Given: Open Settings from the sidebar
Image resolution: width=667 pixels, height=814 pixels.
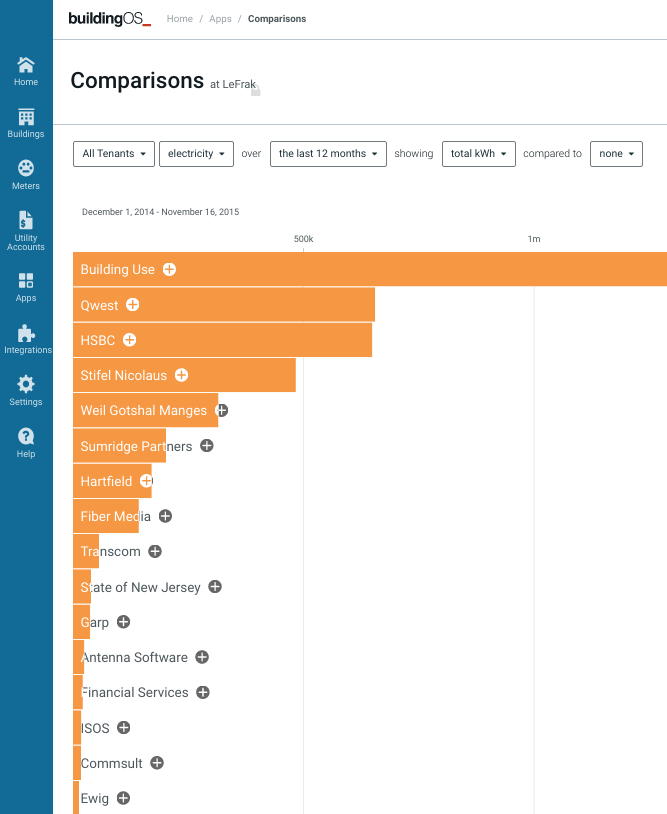Looking at the screenshot, I should (x=26, y=391).
